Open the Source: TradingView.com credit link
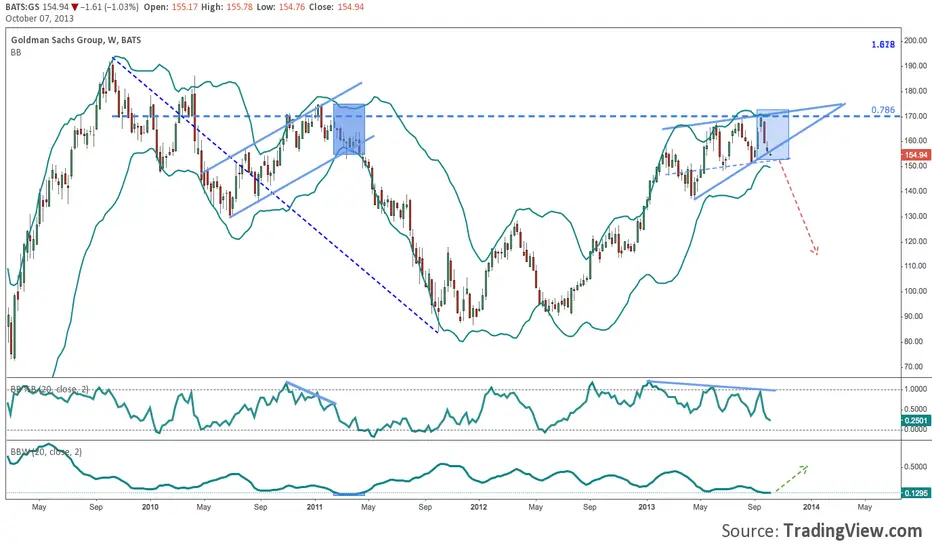Image resolution: width=932 pixels, height=550 pixels. [822, 530]
